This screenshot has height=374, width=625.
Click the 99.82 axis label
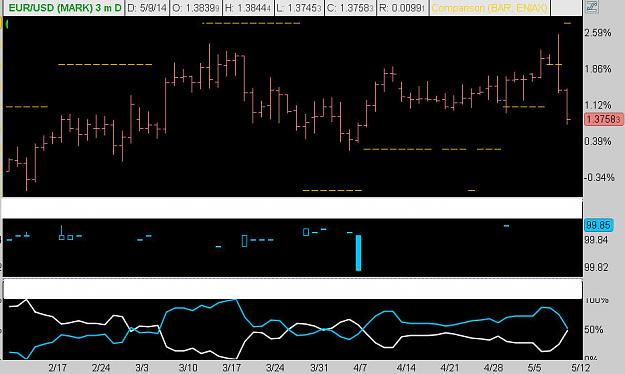pyautogui.click(x=596, y=267)
